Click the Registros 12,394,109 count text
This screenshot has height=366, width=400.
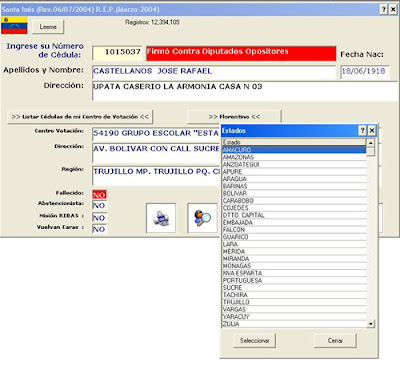[152, 22]
